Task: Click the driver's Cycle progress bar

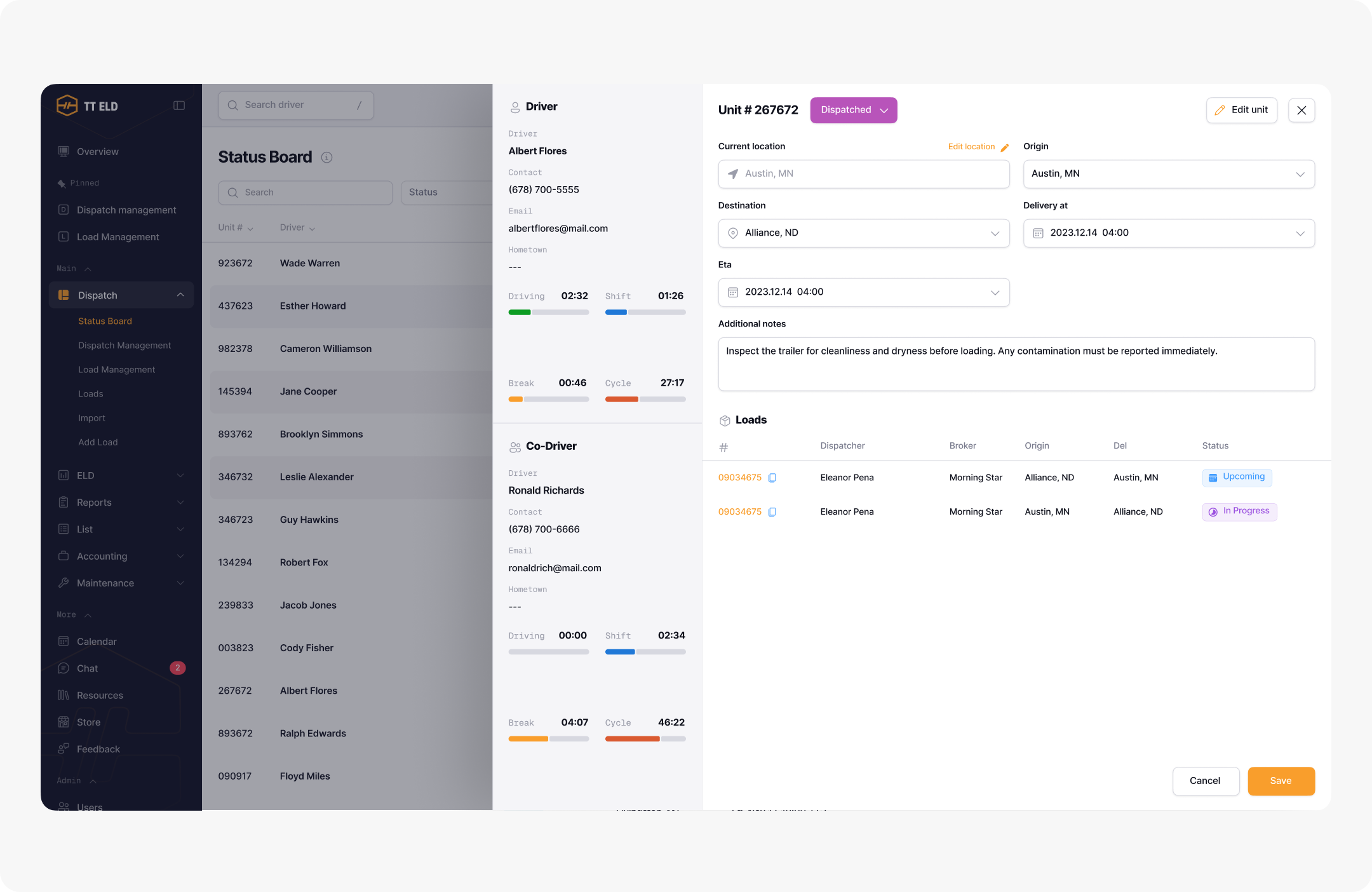Action: click(x=645, y=400)
